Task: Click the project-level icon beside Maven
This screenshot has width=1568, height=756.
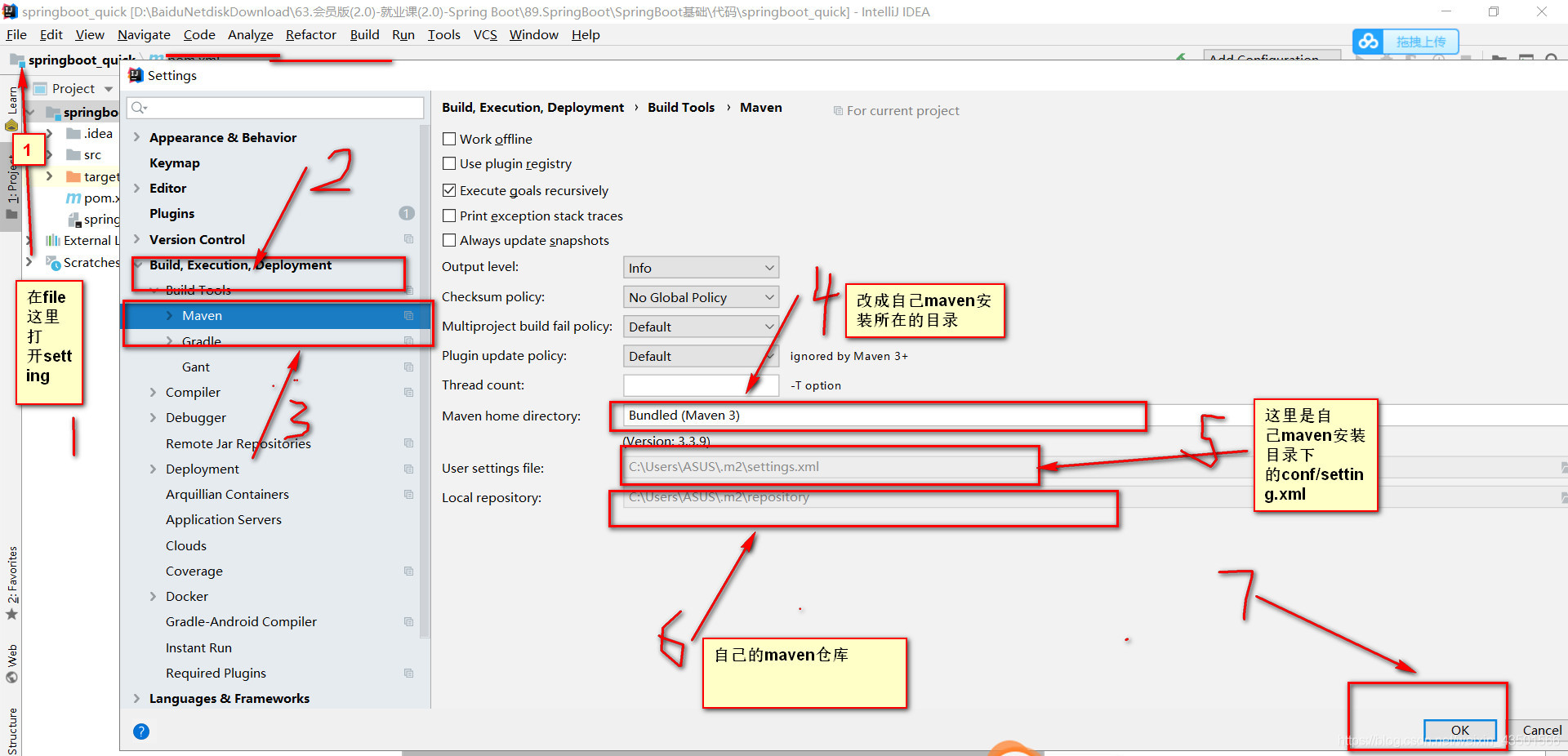Action: 408,316
